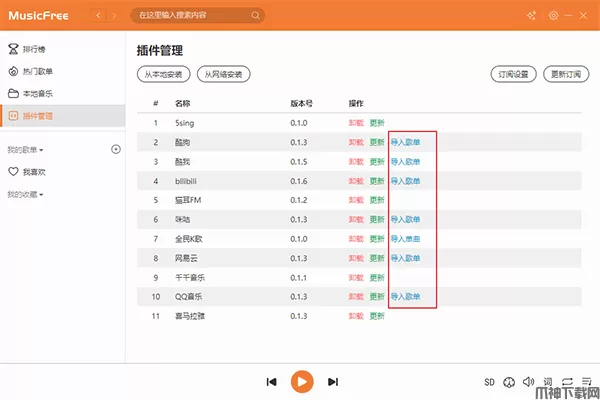Viewport: 600px width, 400px height.
Task: Toggle the repeat mode icon
Action: 567,382
